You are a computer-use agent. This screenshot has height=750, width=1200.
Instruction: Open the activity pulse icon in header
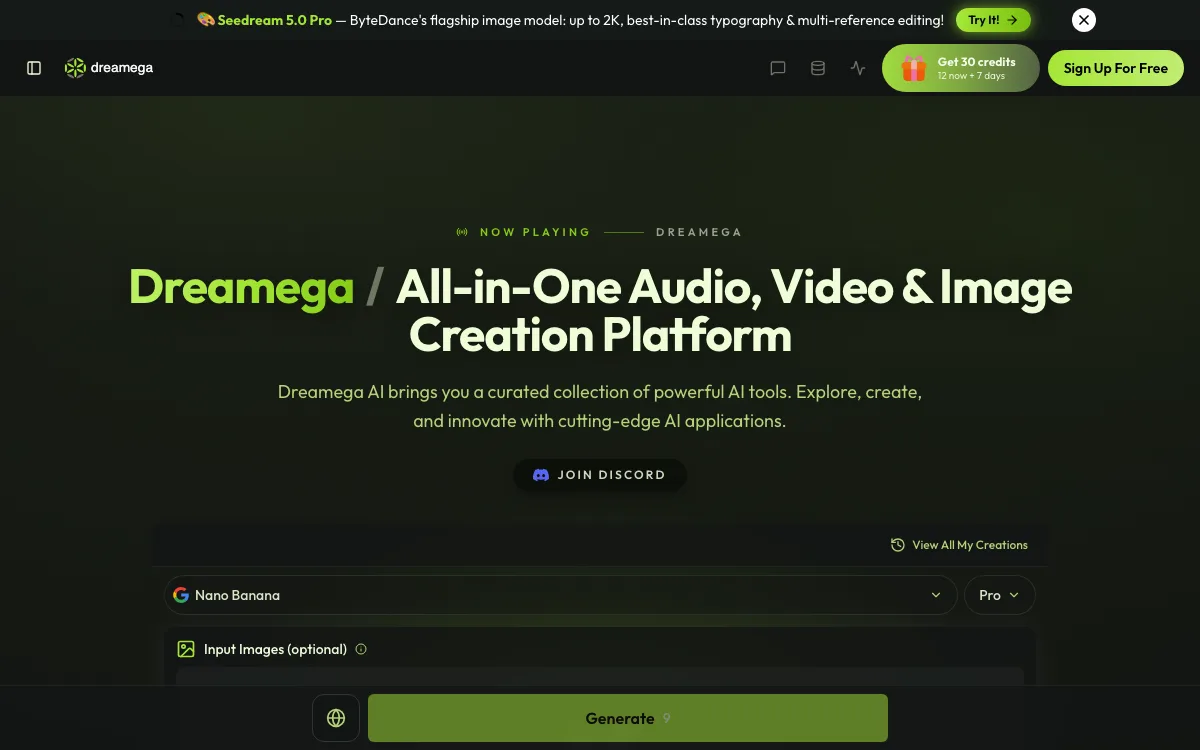coord(858,68)
